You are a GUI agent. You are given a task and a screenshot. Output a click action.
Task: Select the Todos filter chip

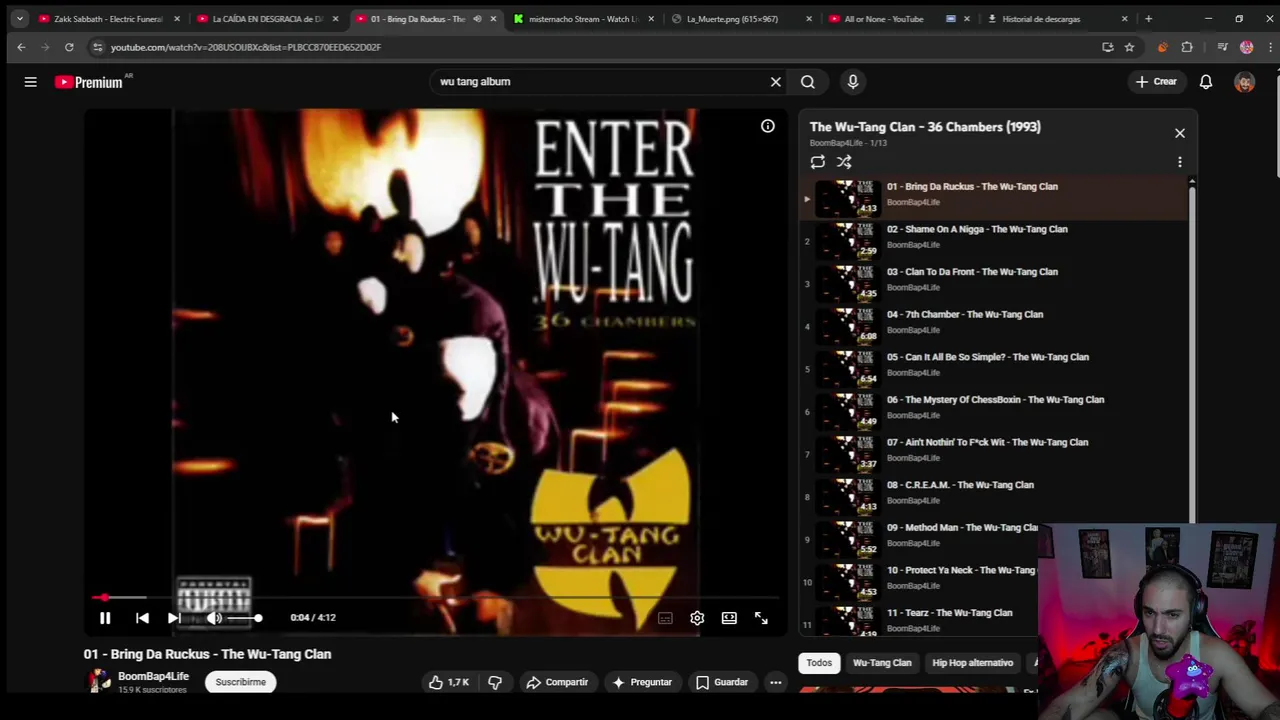click(x=819, y=663)
